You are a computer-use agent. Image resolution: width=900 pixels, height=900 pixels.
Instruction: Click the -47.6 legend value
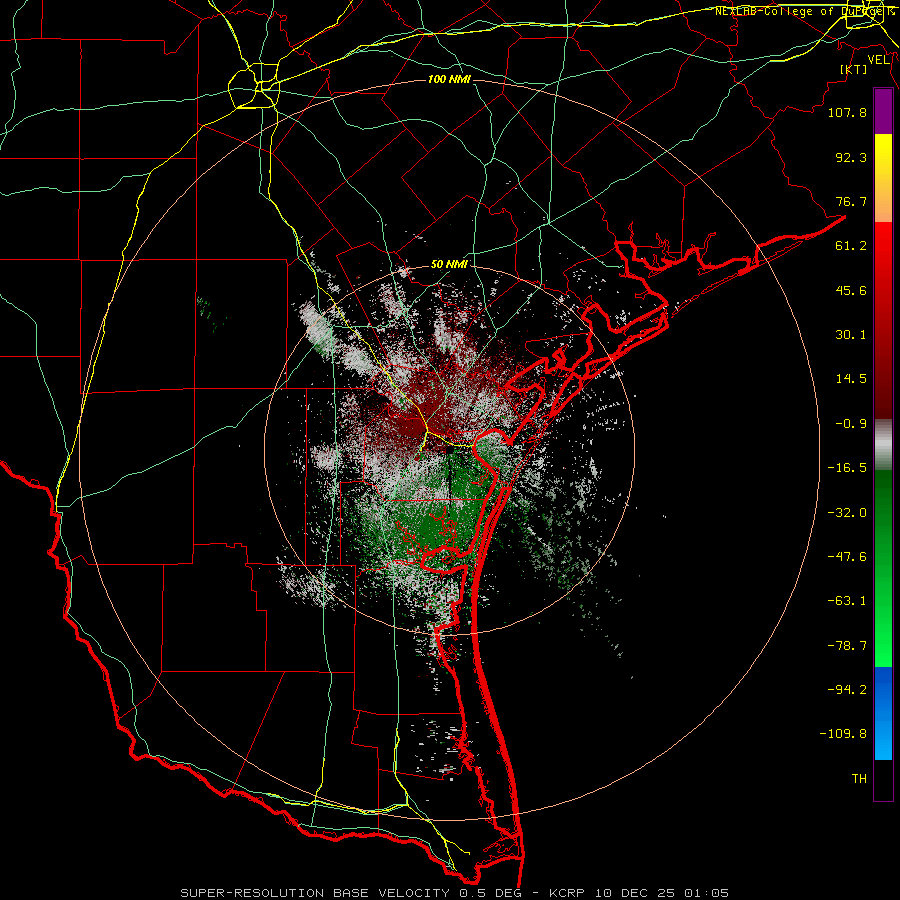point(847,557)
